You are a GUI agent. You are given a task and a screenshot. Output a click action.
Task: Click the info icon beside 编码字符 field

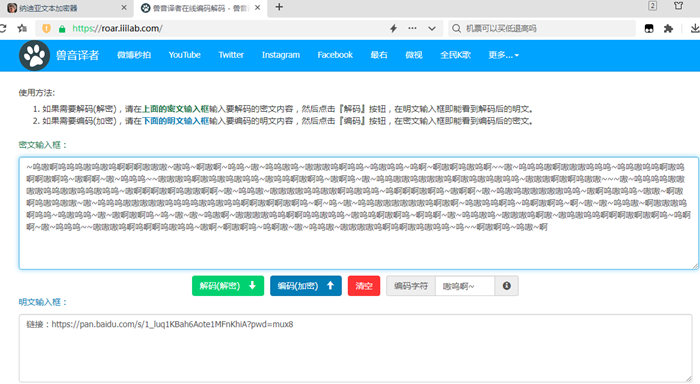point(506,286)
